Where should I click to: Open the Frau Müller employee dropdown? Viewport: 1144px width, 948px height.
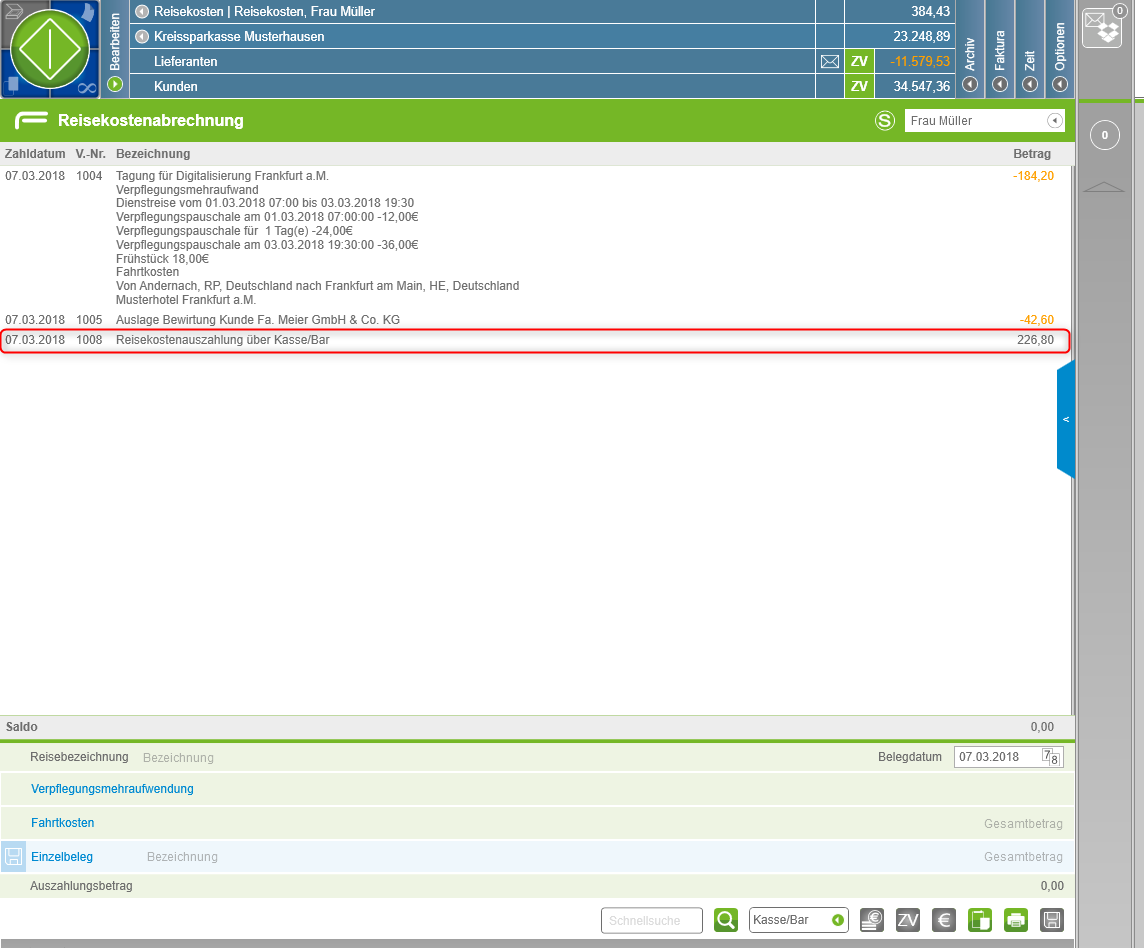[x=1053, y=121]
